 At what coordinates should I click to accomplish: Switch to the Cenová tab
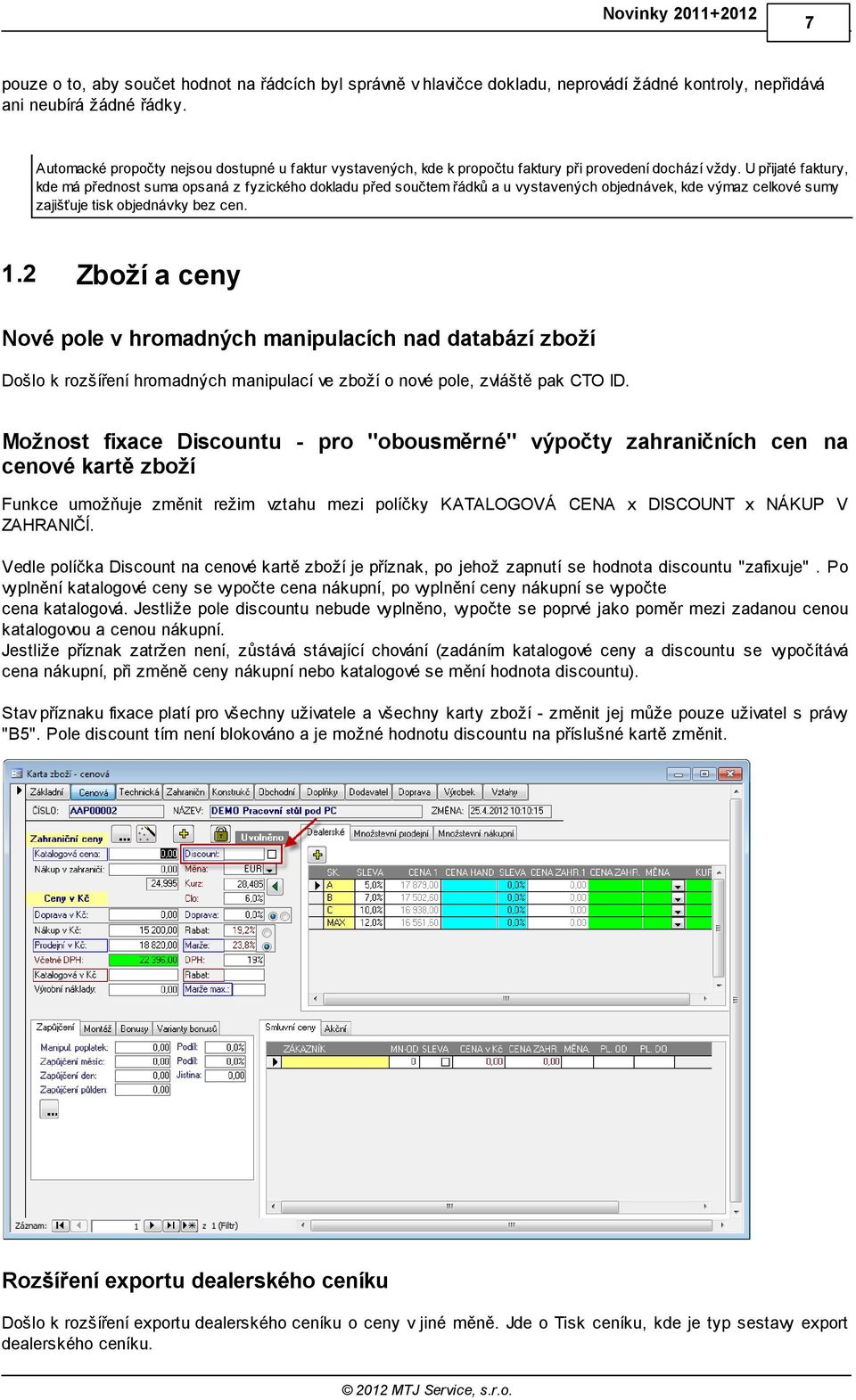(92, 792)
